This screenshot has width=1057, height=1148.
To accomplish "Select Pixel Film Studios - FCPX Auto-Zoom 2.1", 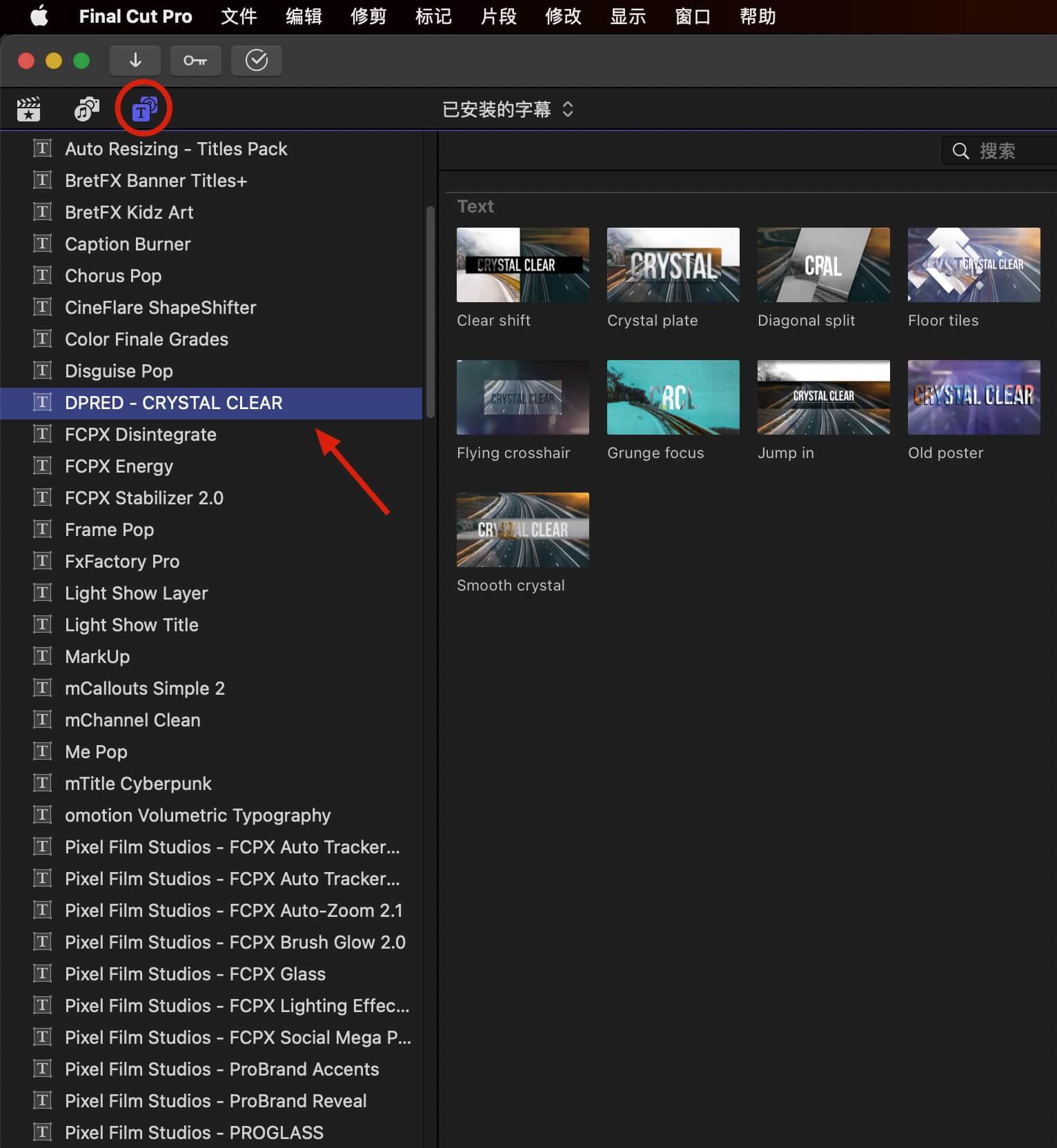I will tap(211, 911).
